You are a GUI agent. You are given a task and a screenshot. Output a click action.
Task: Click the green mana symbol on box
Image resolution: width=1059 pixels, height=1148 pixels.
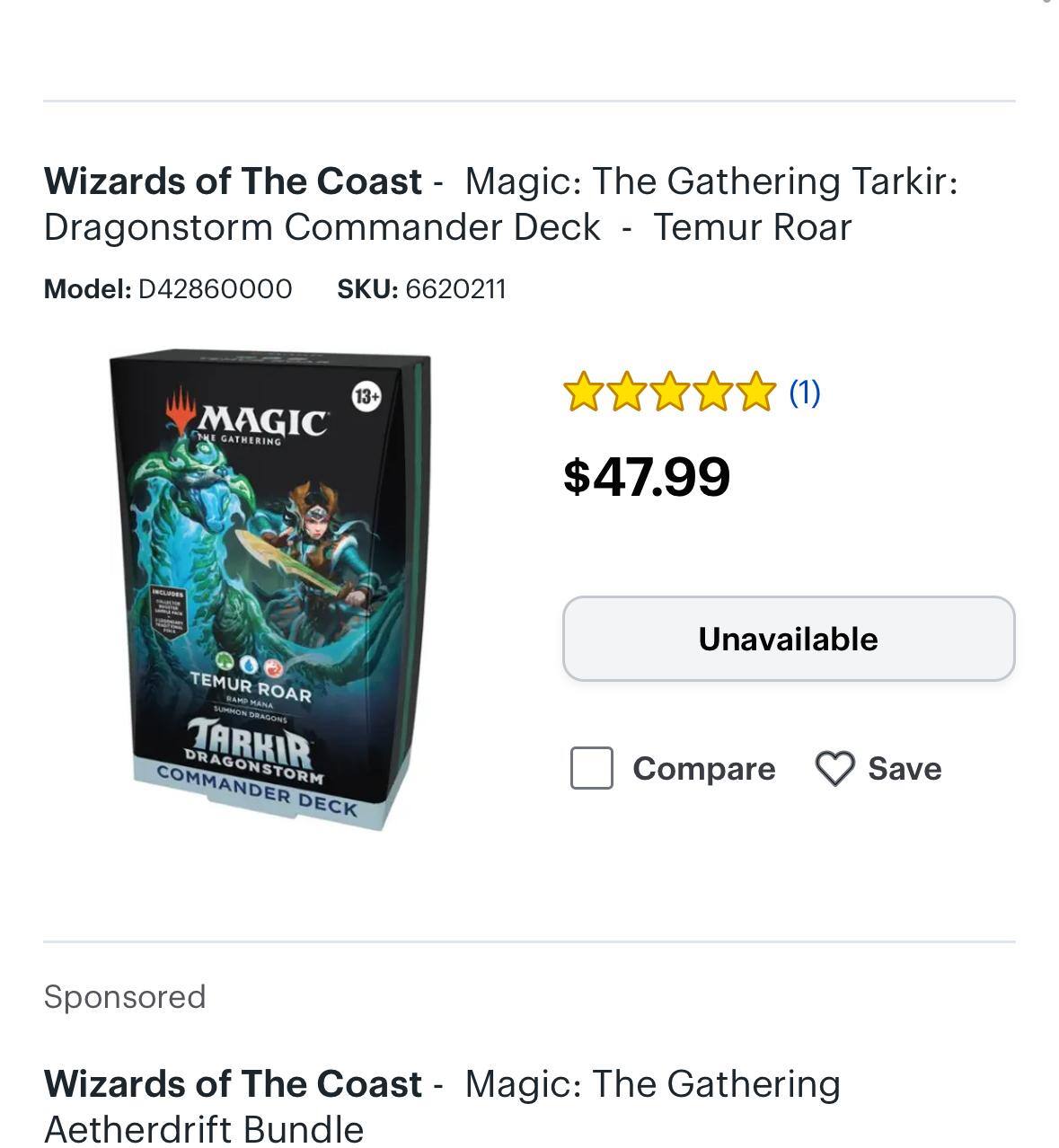pos(225,663)
